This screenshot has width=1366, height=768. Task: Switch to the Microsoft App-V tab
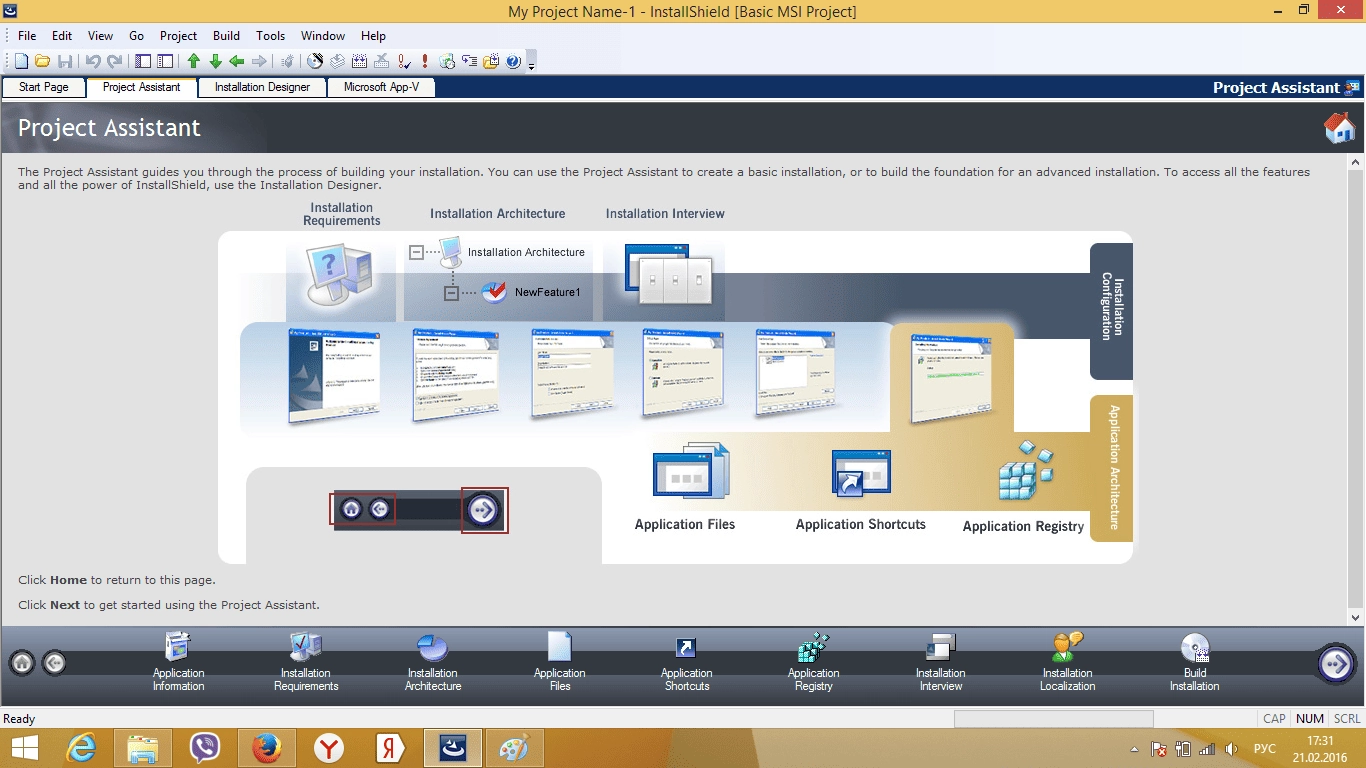pos(381,87)
